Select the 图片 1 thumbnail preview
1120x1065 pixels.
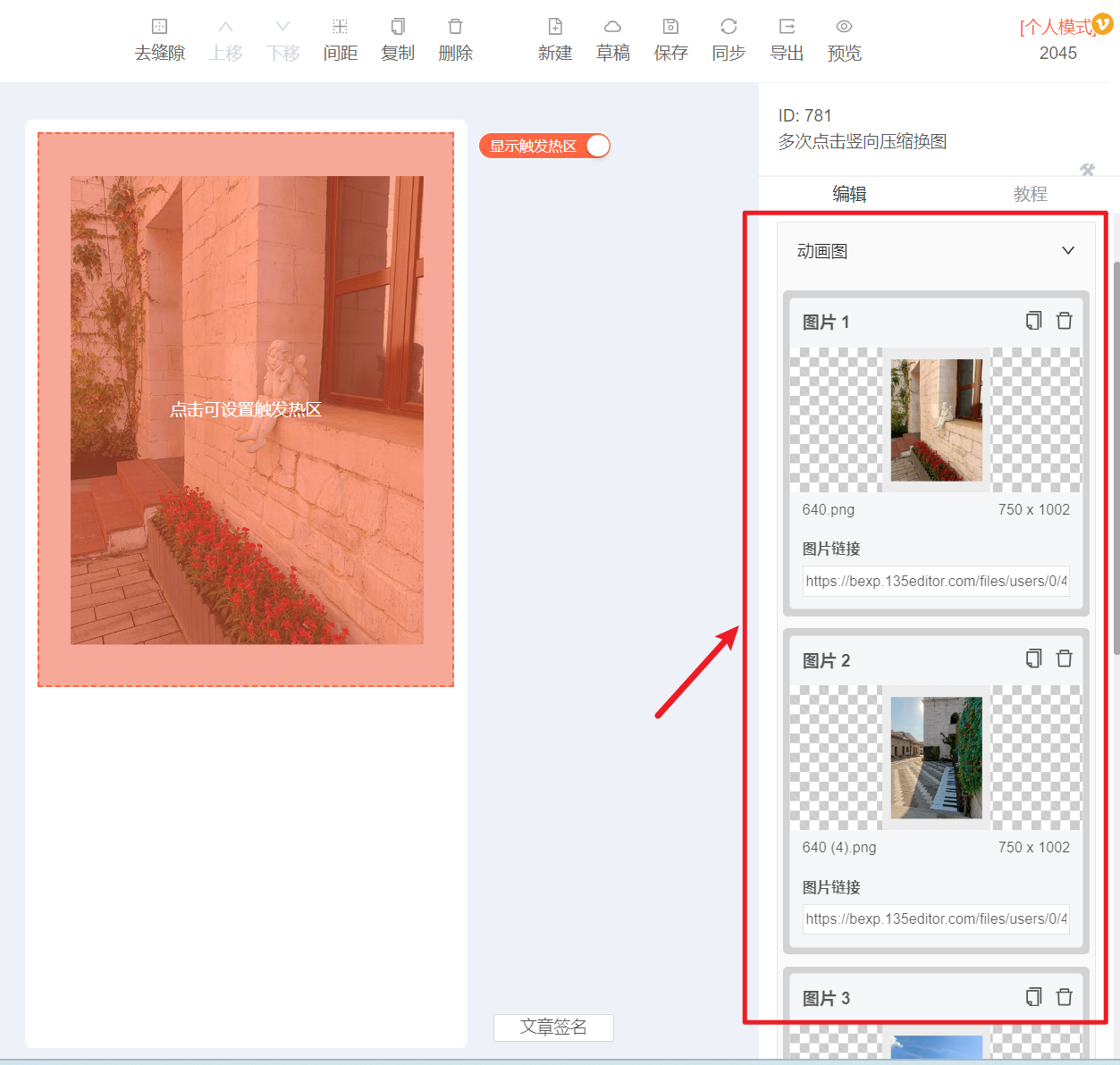pyautogui.click(x=936, y=420)
